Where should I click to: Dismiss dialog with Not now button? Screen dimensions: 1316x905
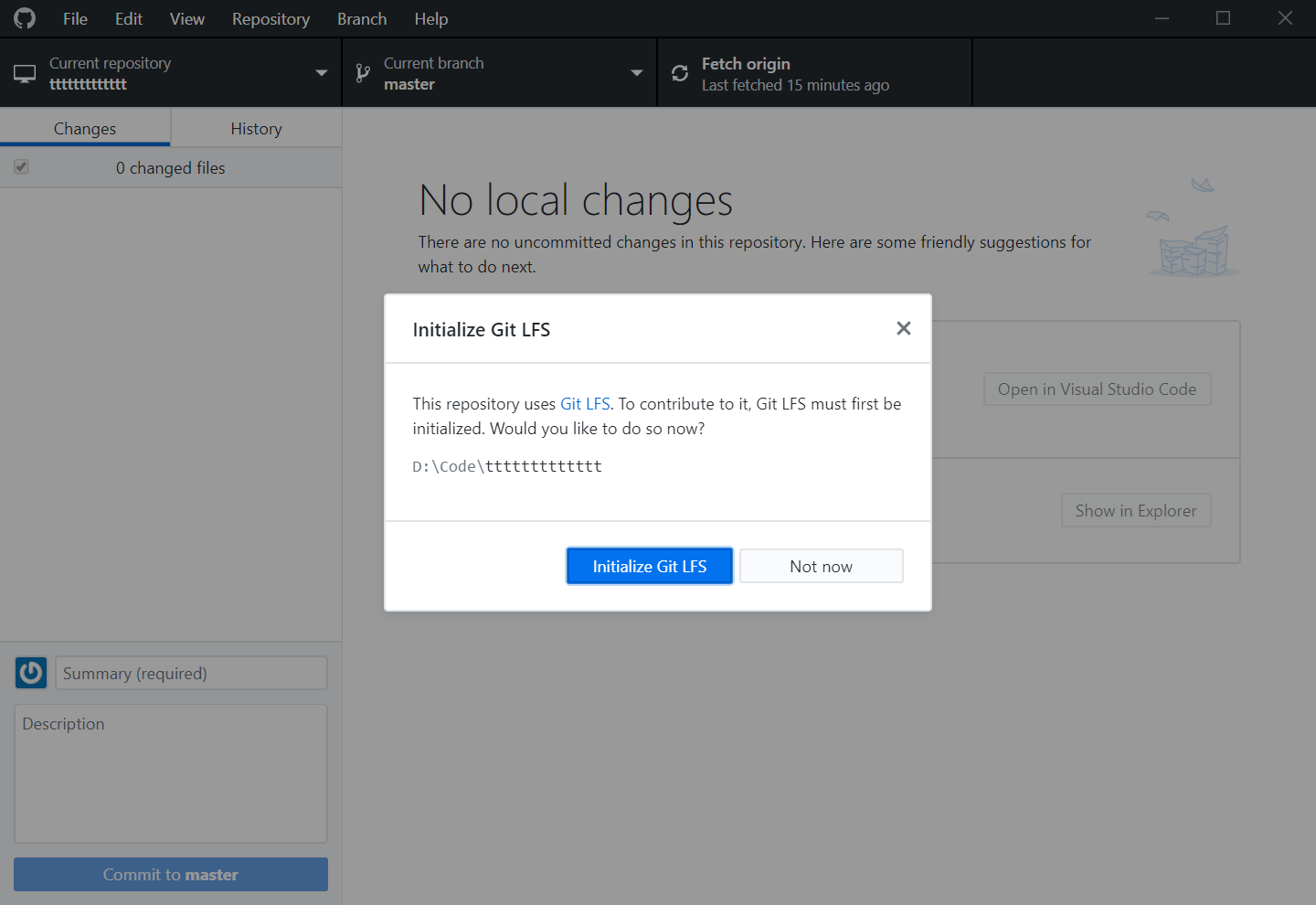(x=822, y=566)
